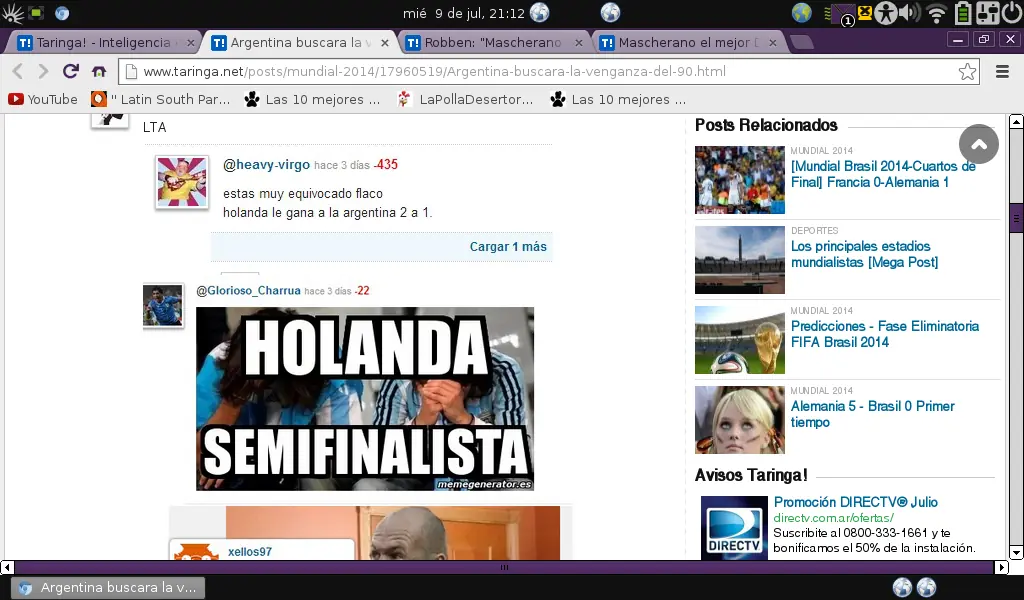Open the sunburst applications menu icon
This screenshot has height=600, width=1024.
(x=12, y=12)
